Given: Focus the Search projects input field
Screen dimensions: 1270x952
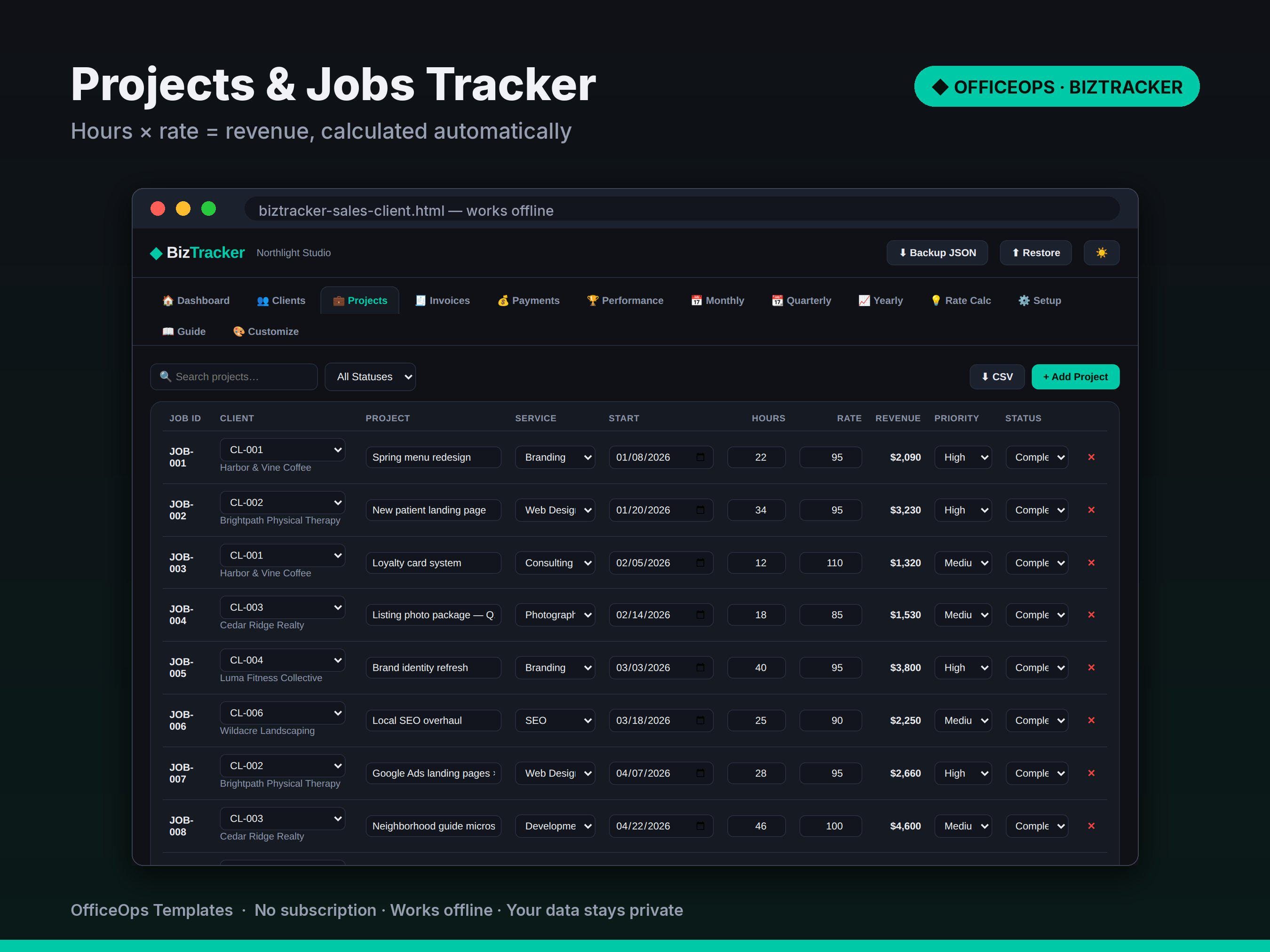Looking at the screenshot, I should 234,377.
